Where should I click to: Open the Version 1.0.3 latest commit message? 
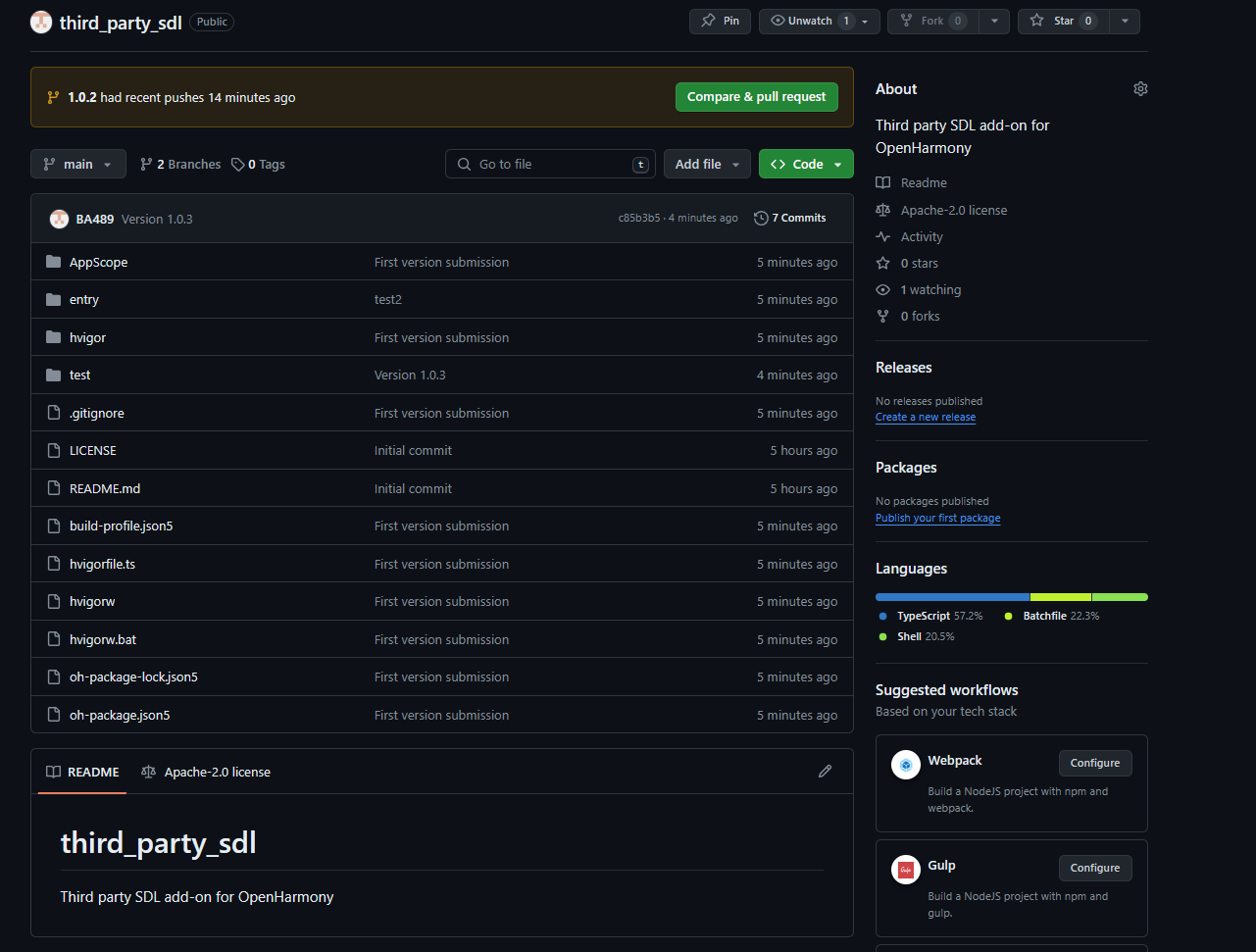(x=157, y=219)
